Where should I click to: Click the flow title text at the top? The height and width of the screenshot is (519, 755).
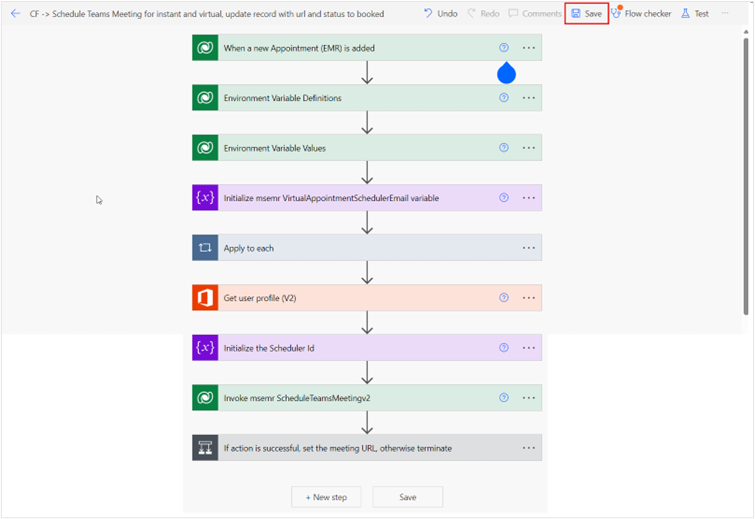[207, 14]
